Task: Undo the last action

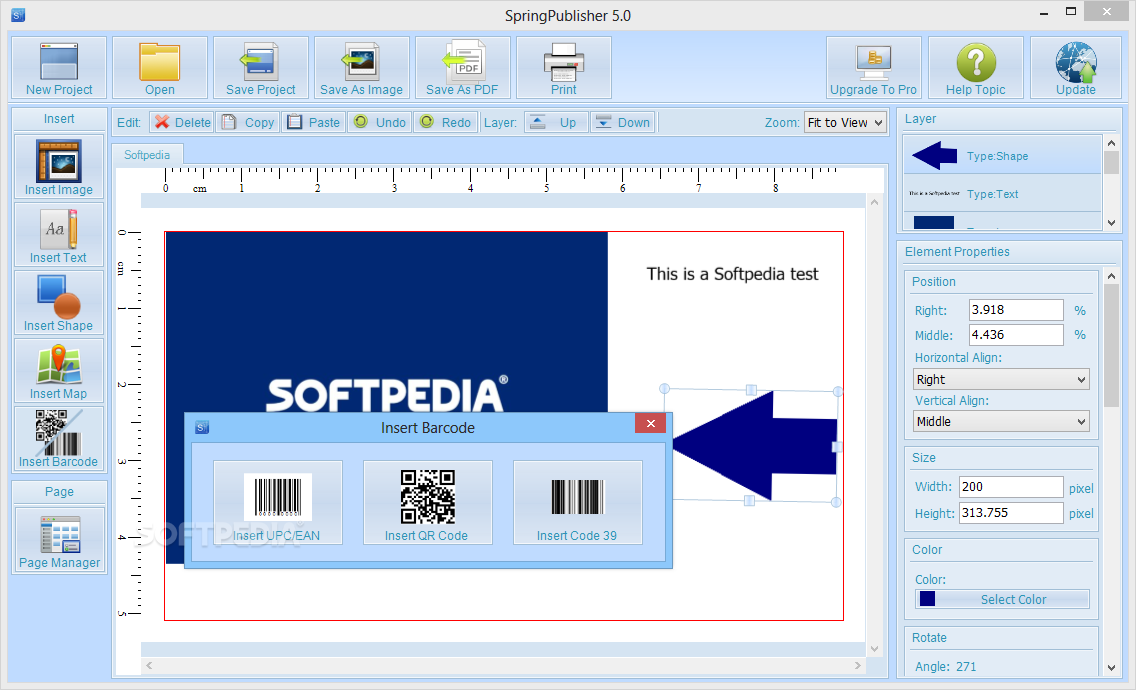Action: (x=380, y=122)
